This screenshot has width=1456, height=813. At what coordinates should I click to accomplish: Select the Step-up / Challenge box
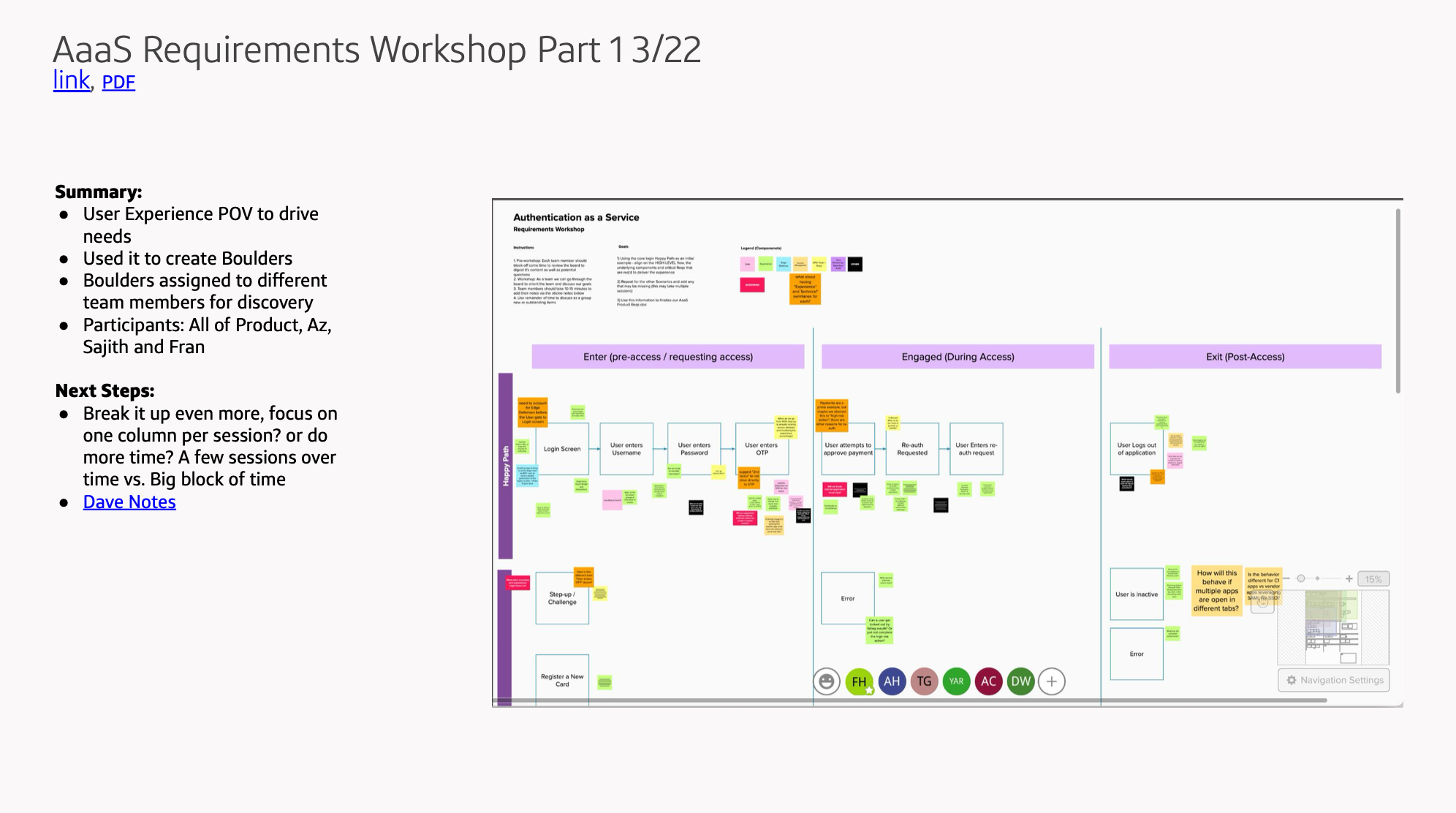562,598
